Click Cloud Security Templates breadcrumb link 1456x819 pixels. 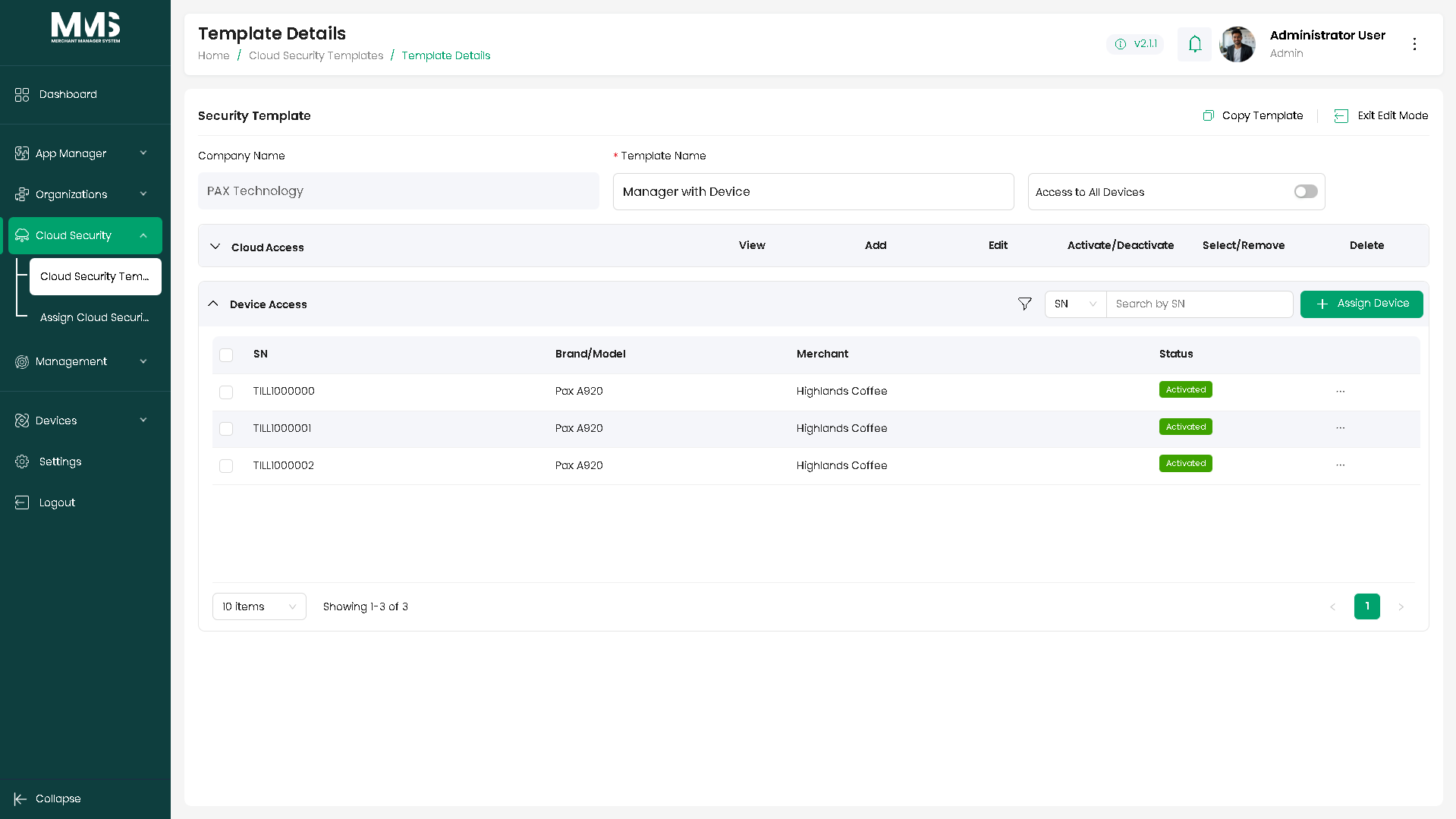[316, 55]
